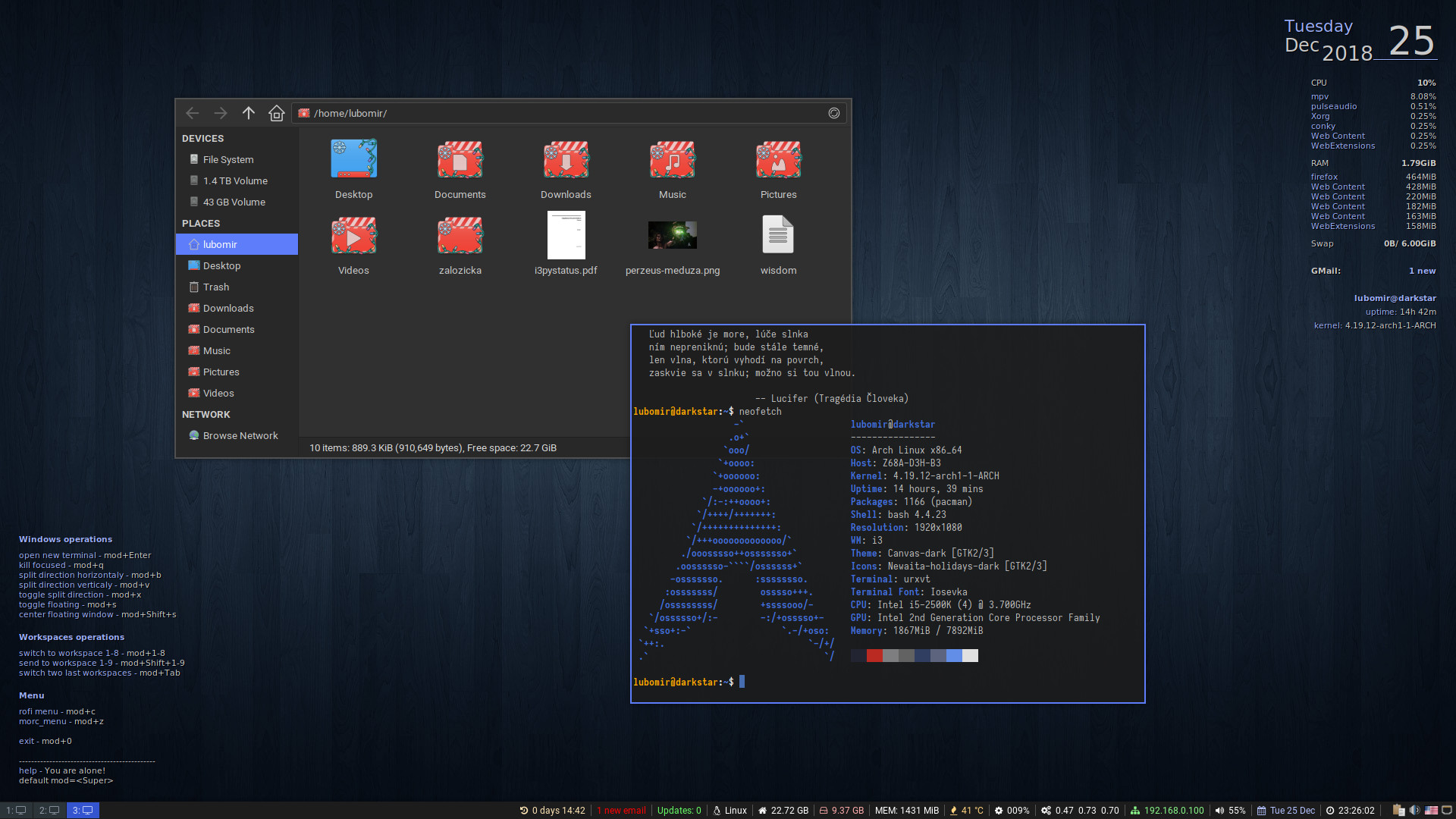
Task: Click the white color block in neofetch
Action: 970,655
